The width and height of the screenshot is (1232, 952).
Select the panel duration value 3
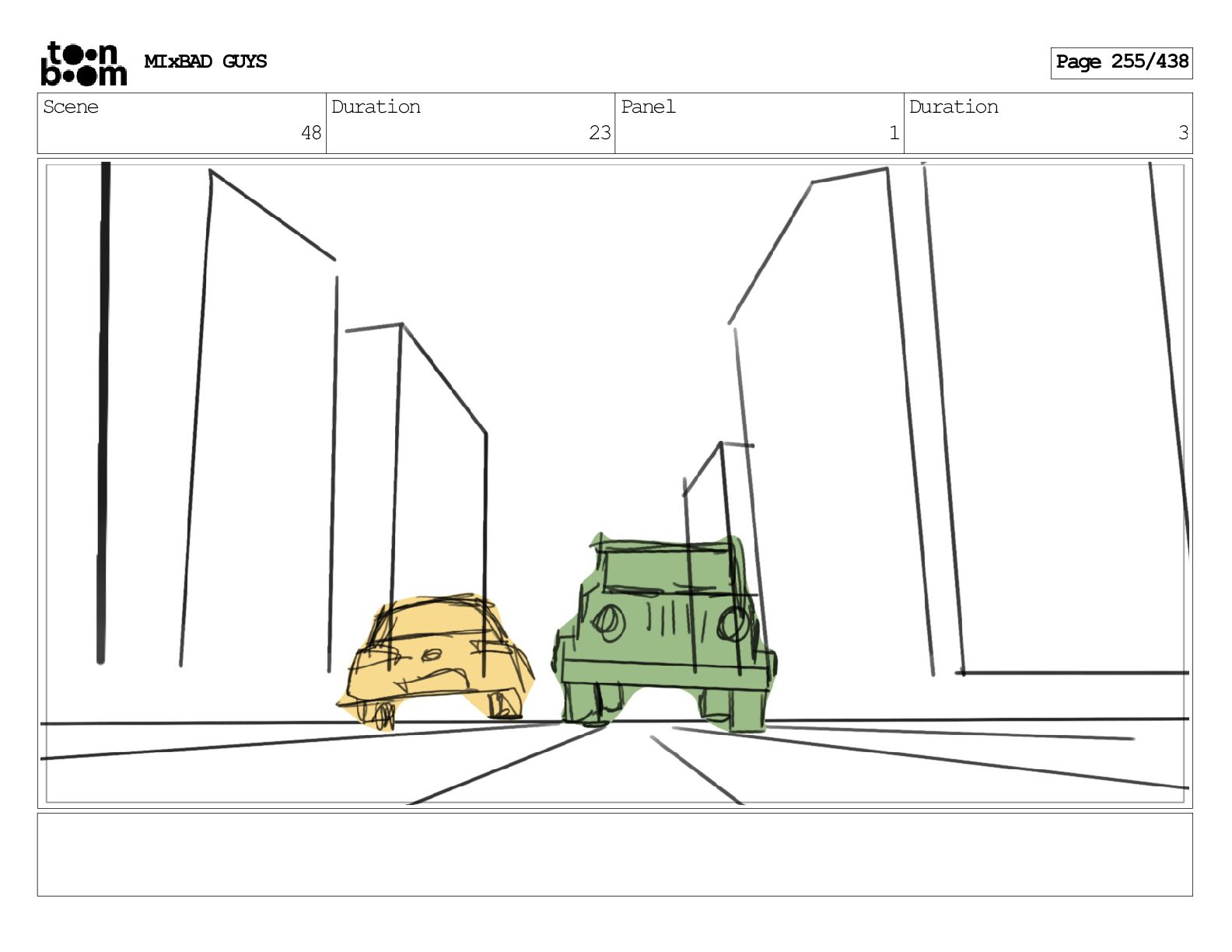[1183, 133]
